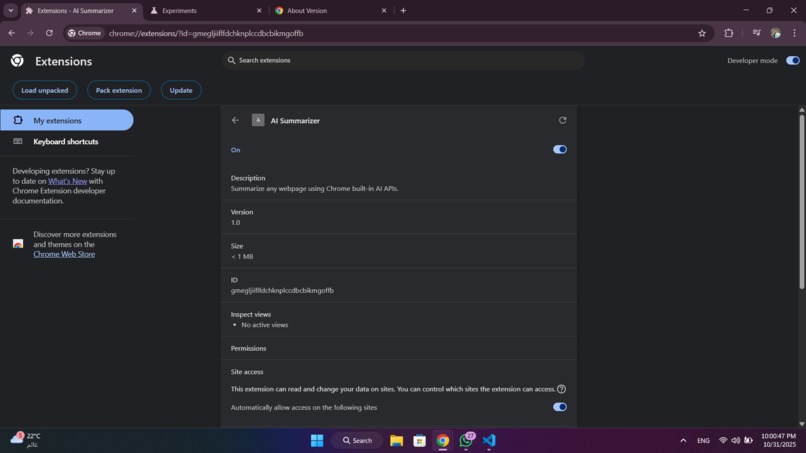
Task: Open WhatsApp from the taskbar
Action: tap(466, 440)
